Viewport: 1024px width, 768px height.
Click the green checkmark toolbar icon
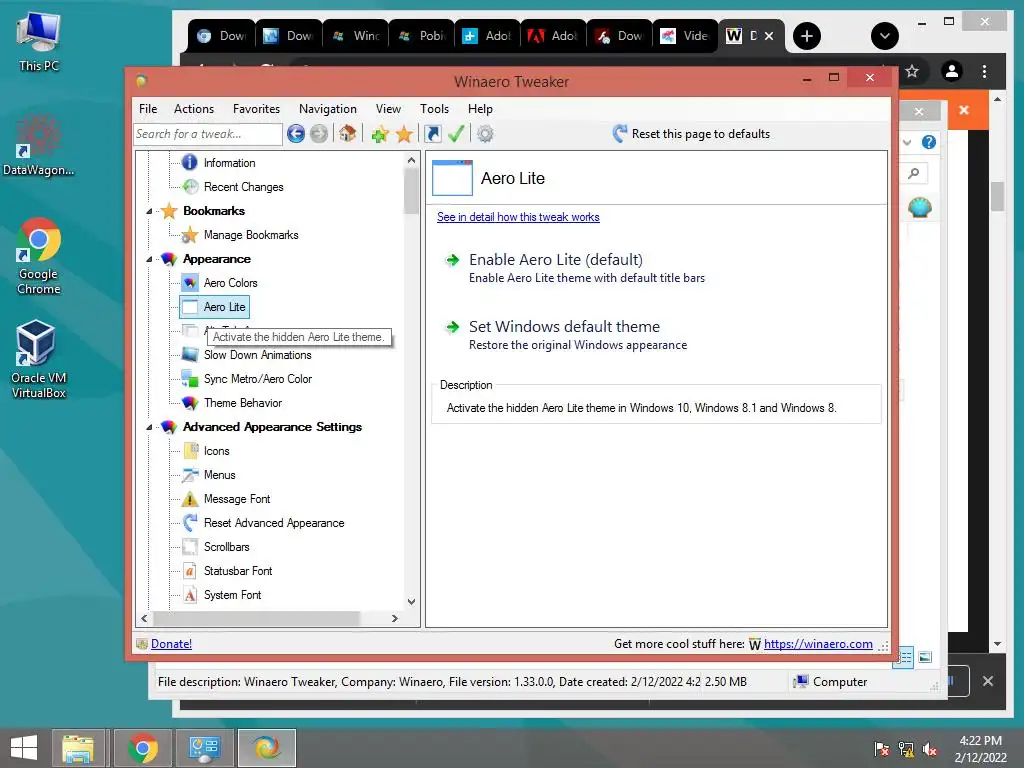456,134
